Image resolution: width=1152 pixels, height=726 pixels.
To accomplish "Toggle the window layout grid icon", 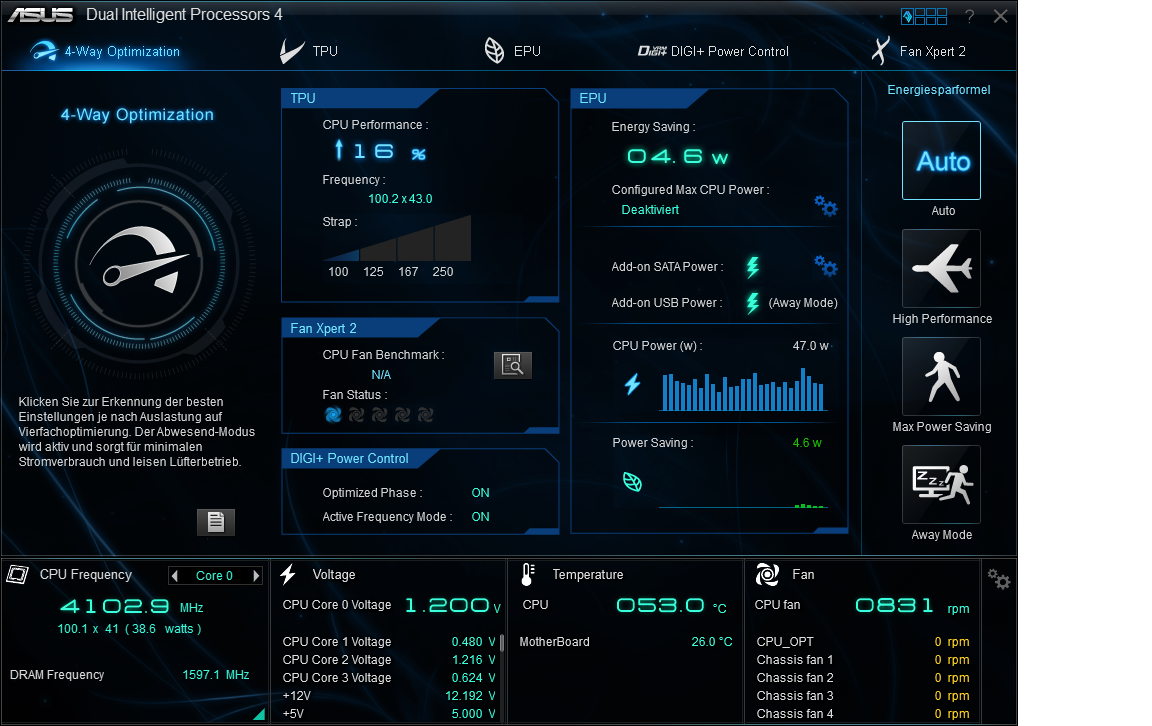I will (x=924, y=16).
